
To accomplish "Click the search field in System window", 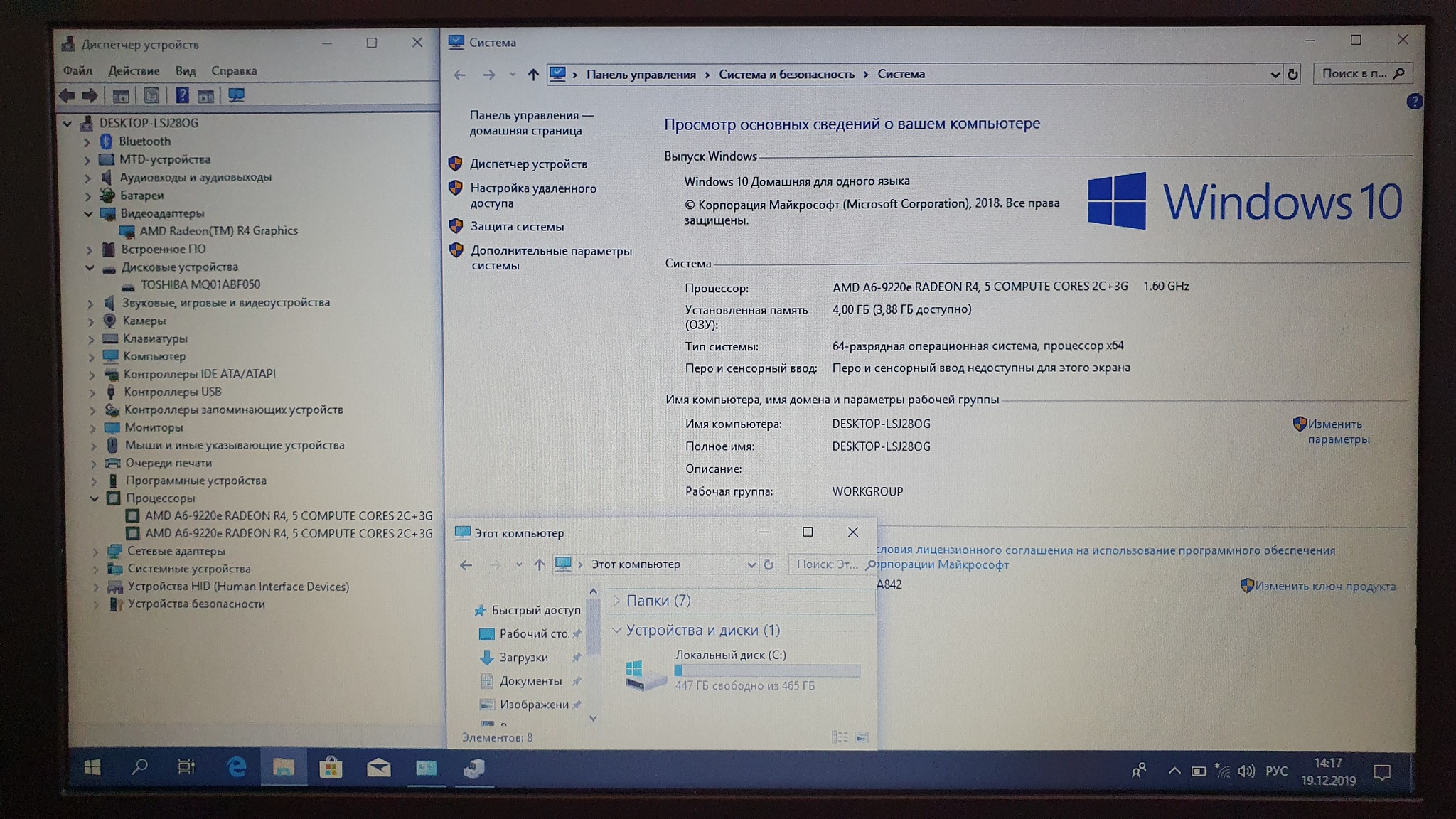I will 1354,73.
